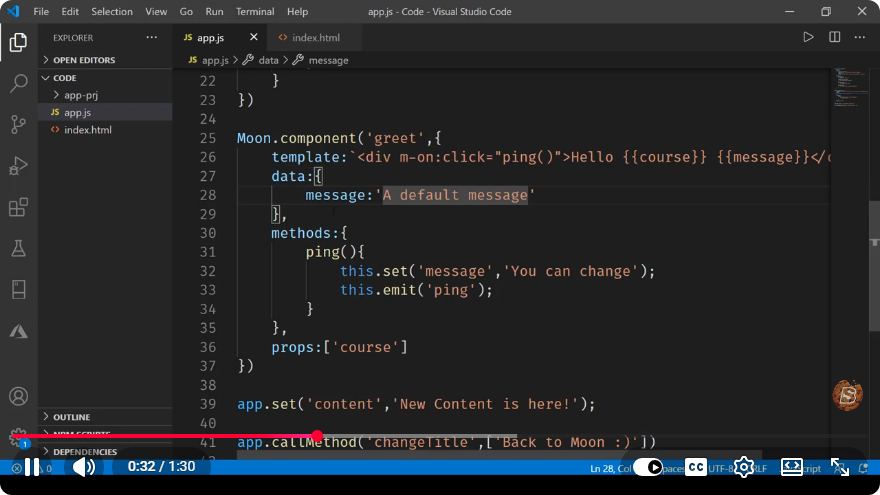Toggle the video autoplay switch
This screenshot has width=880, height=495.
click(x=648, y=467)
